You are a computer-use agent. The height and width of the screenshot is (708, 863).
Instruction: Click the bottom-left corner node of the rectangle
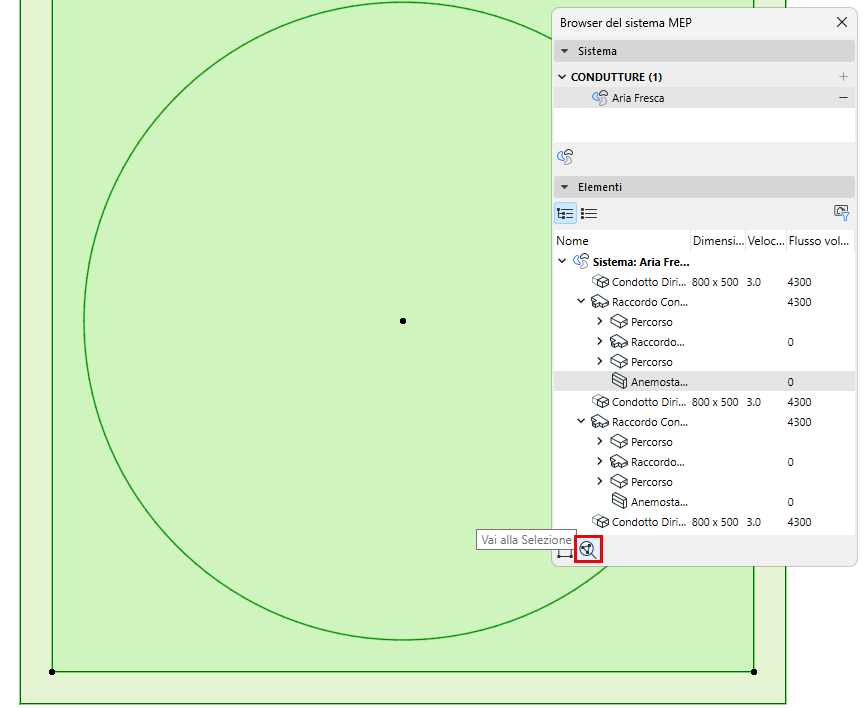pyautogui.click(x=52, y=672)
